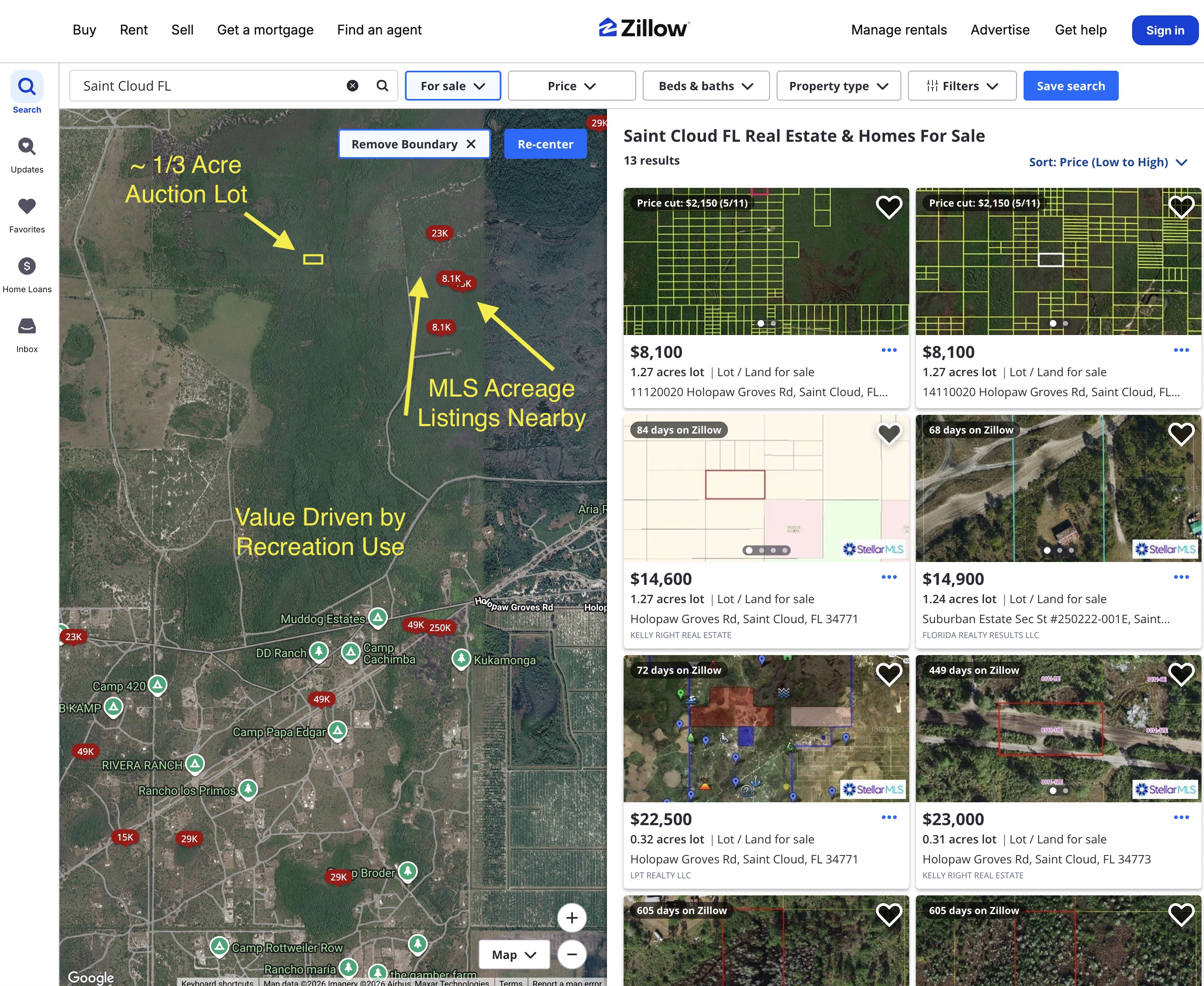Open the Advertise link

999,30
